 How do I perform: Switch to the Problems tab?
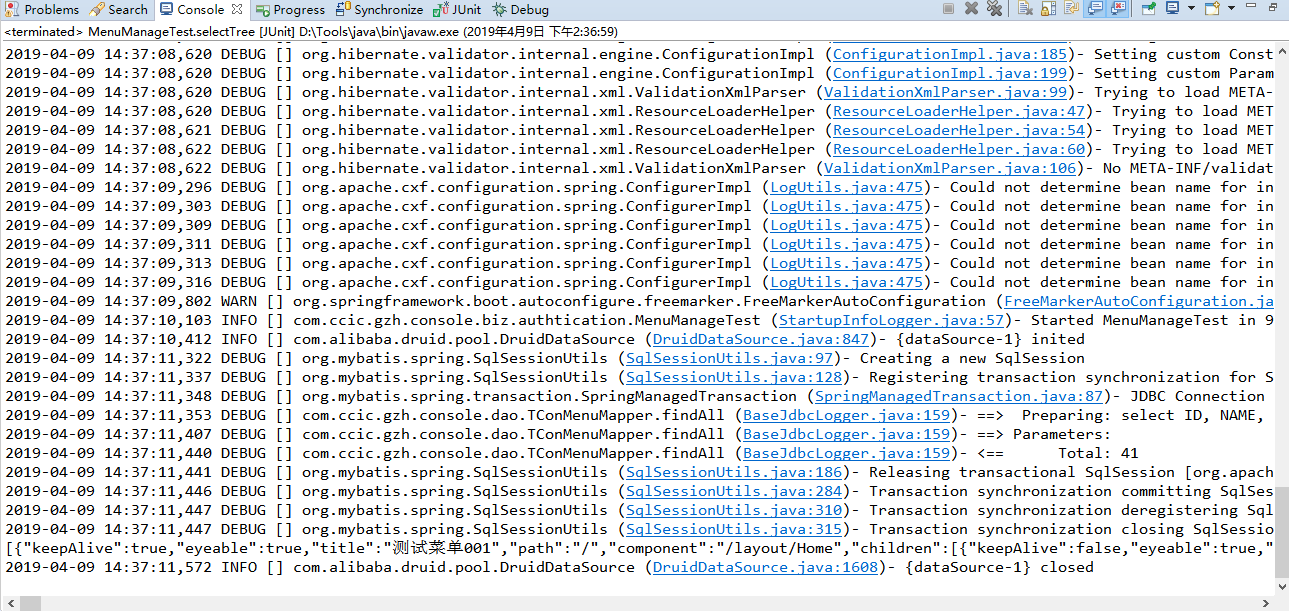(44, 9)
